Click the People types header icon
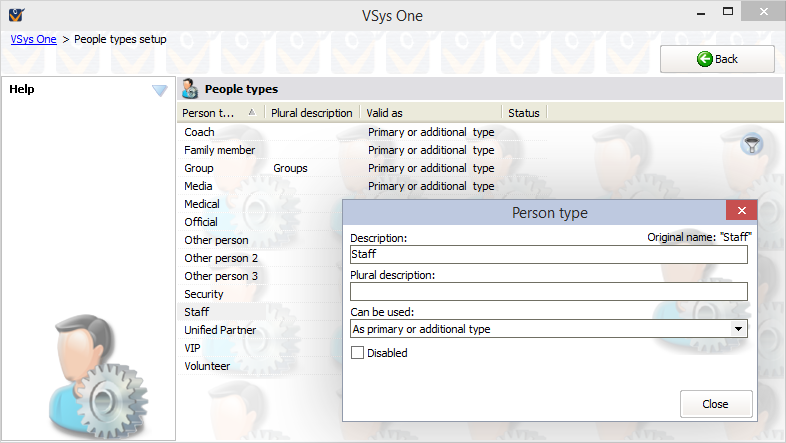786x443 pixels. 190,89
